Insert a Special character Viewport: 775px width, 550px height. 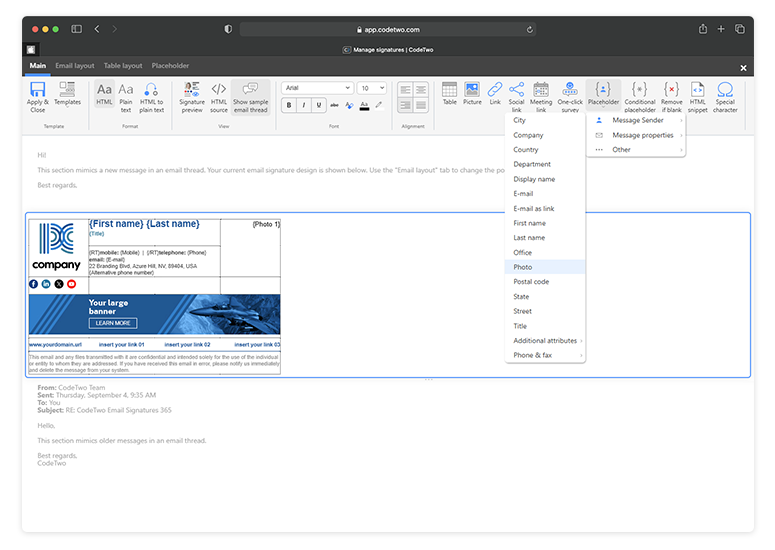[x=725, y=97]
